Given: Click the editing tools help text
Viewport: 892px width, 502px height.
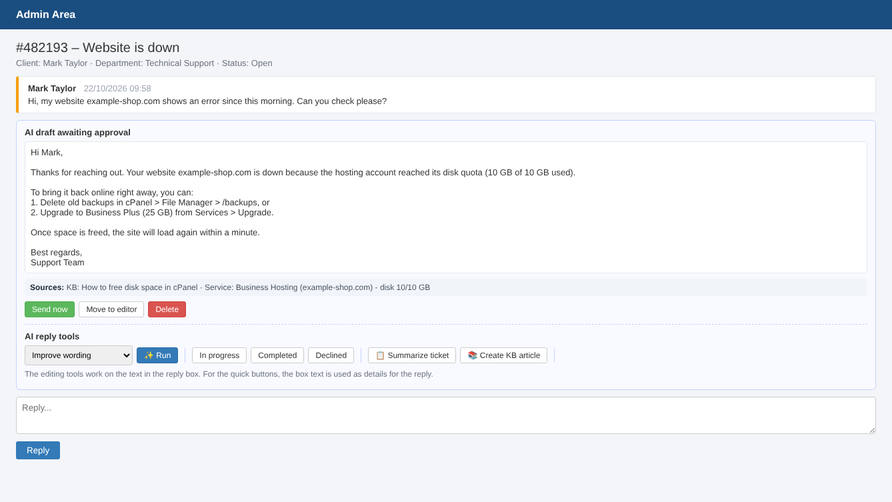Looking at the screenshot, I should (229, 374).
